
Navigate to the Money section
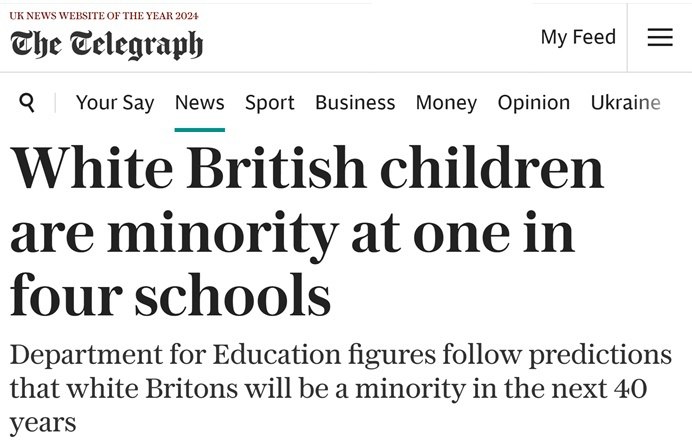coord(446,103)
